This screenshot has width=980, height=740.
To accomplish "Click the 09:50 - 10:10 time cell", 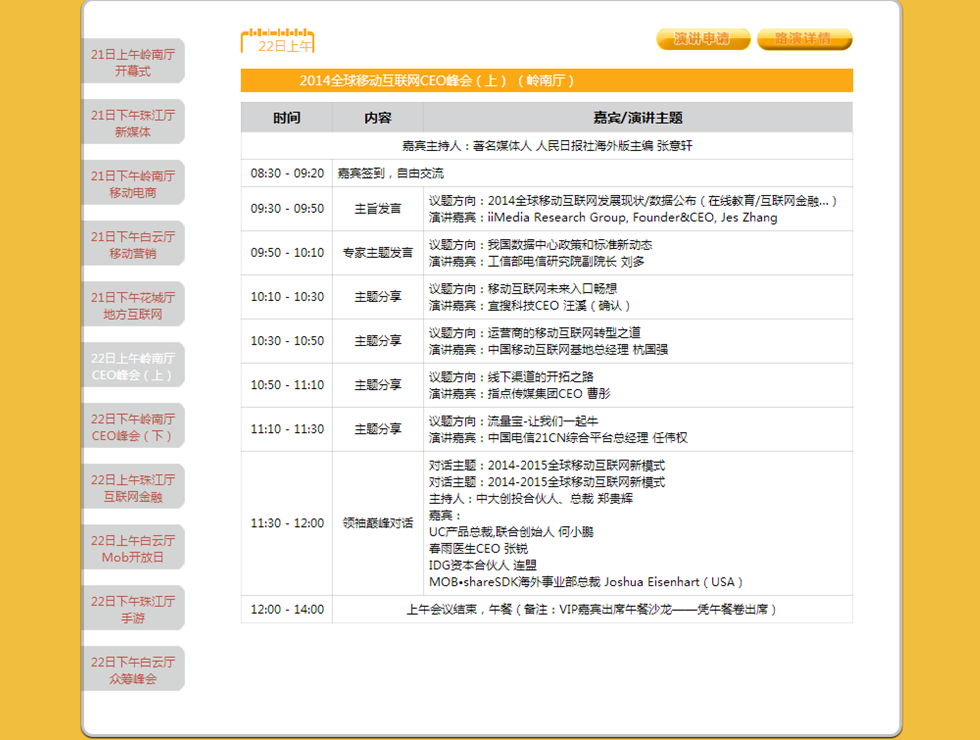I will [x=287, y=252].
